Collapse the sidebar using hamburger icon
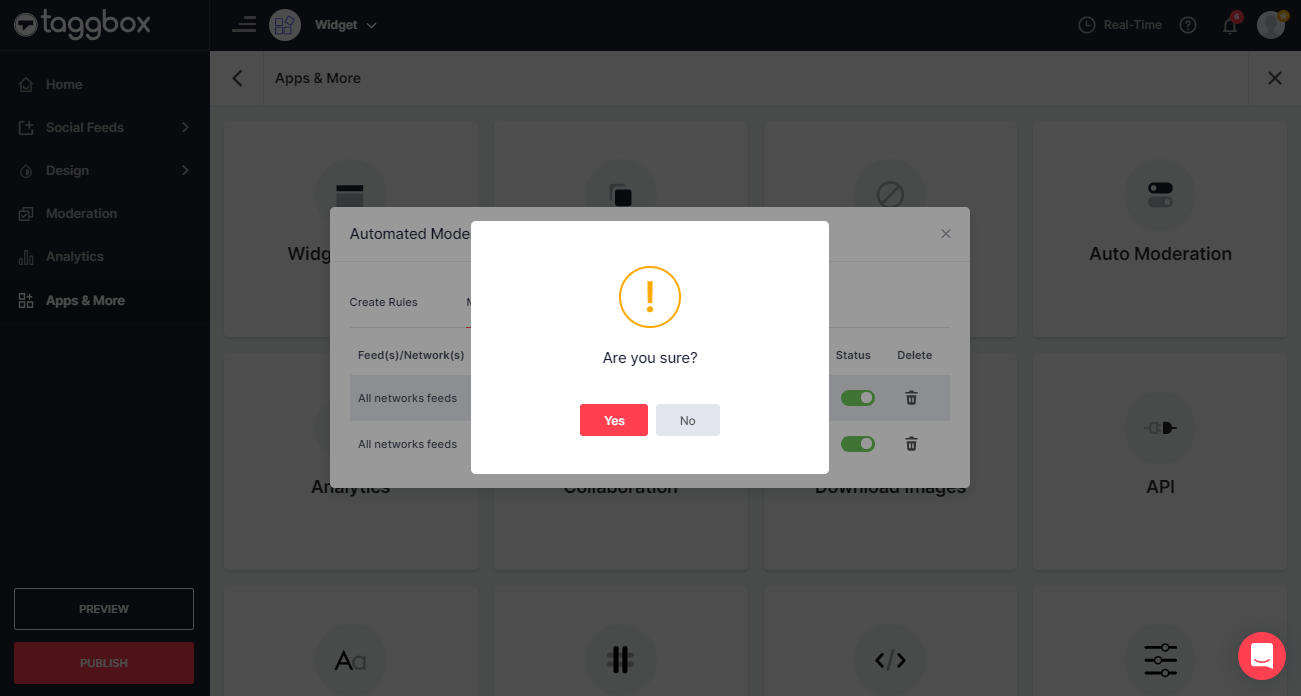 click(244, 25)
